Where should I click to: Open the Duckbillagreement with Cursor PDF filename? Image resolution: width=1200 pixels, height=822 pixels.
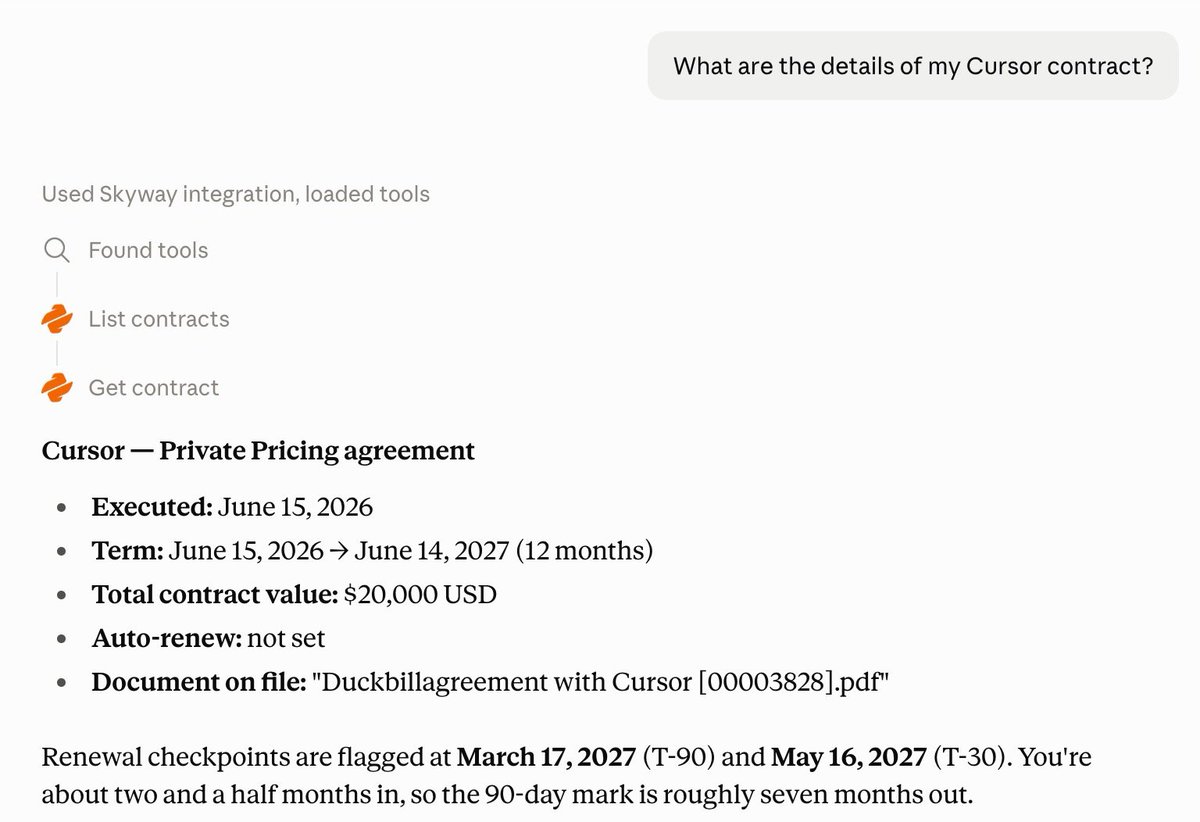(x=600, y=683)
